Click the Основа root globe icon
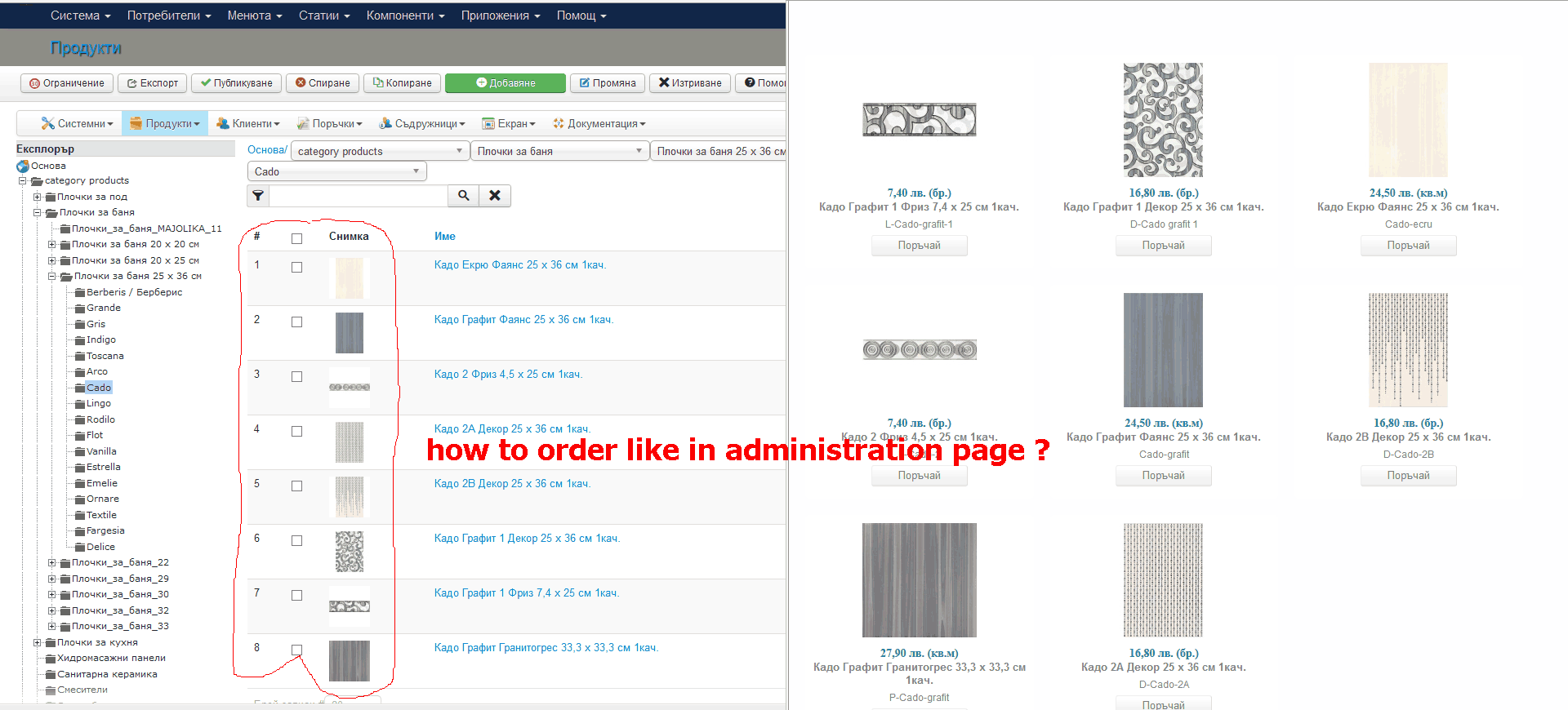 (23, 166)
